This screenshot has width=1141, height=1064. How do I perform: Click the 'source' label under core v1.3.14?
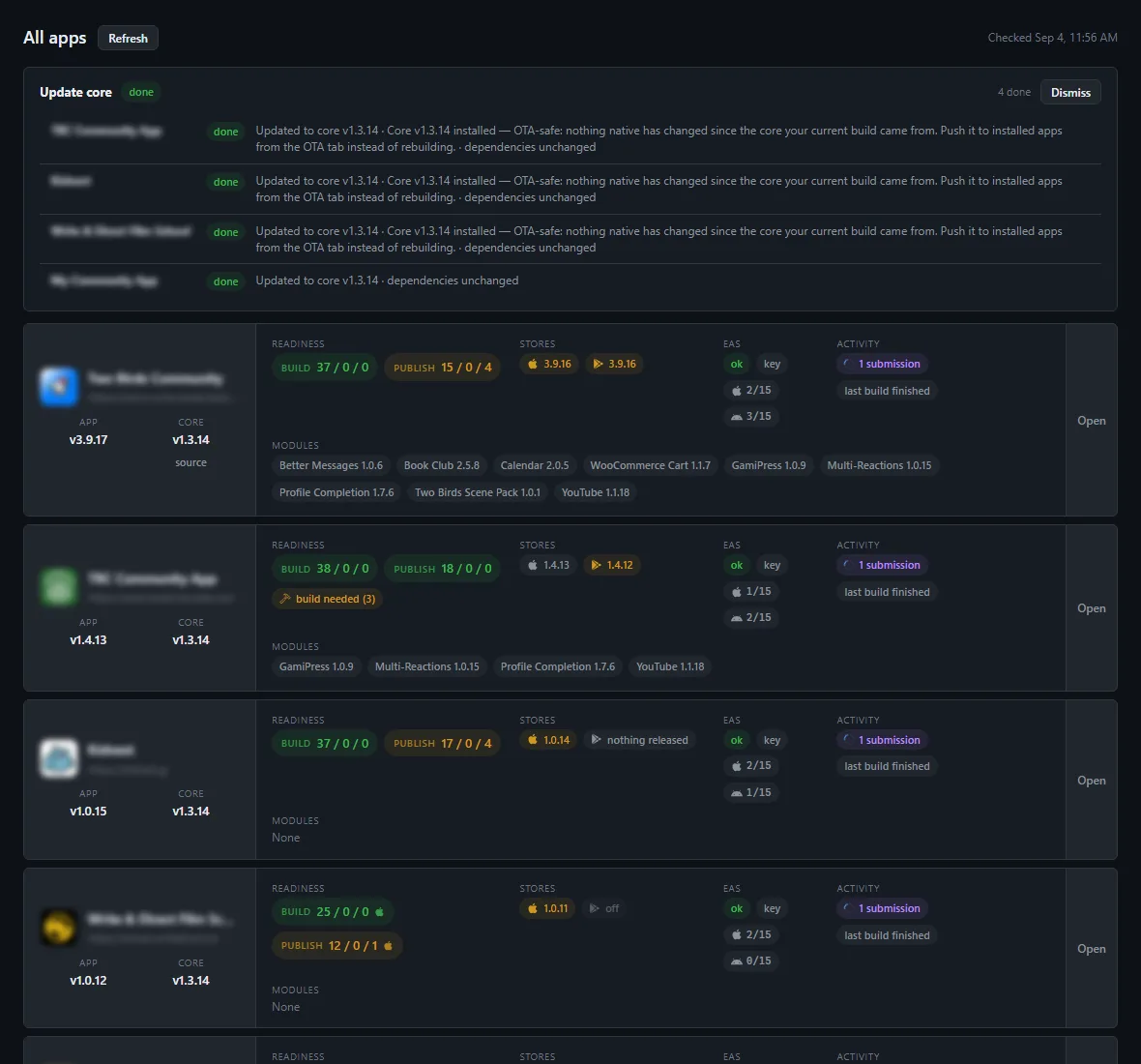(x=190, y=463)
